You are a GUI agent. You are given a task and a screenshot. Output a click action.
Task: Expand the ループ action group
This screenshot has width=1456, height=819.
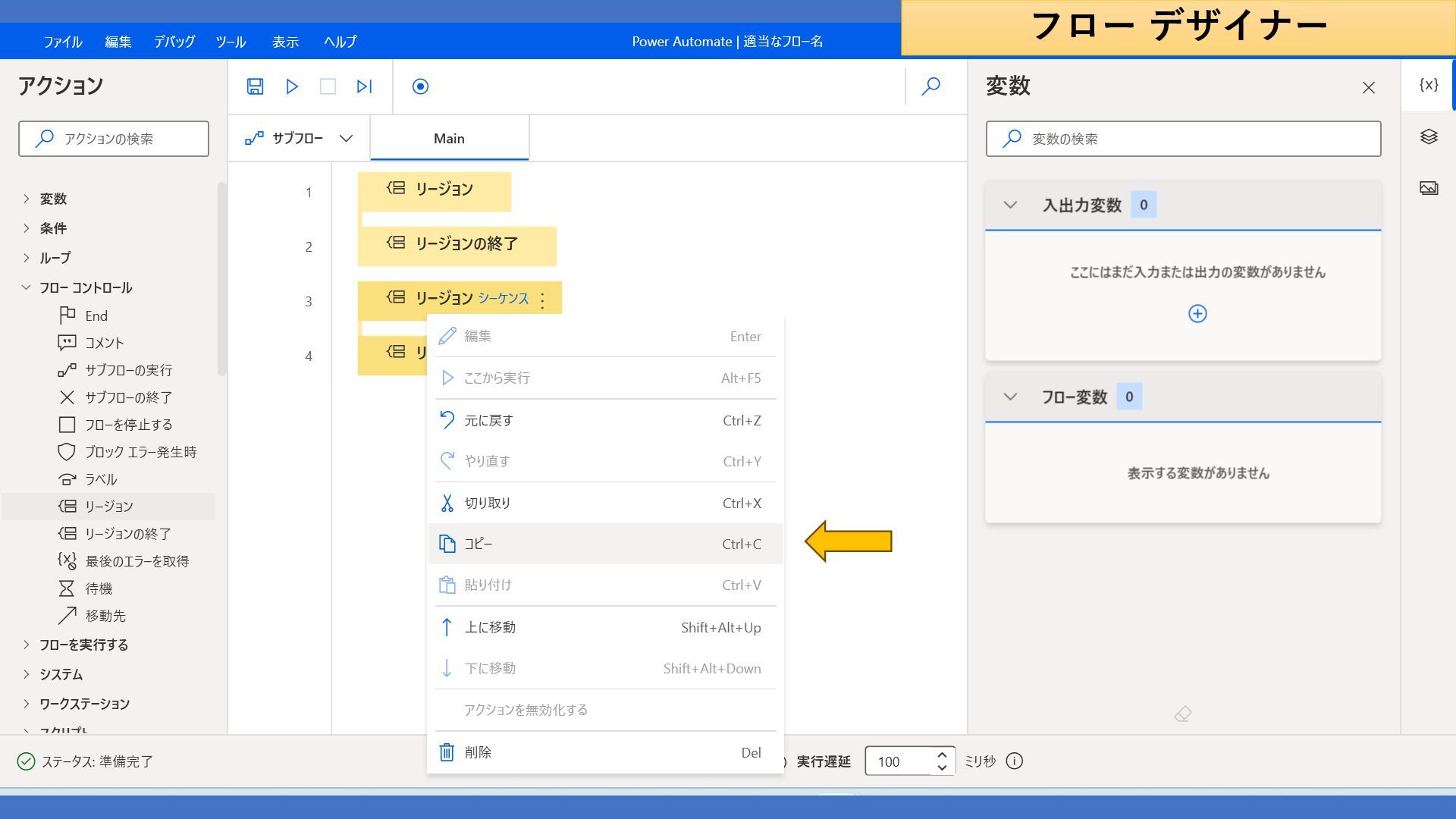[27, 258]
